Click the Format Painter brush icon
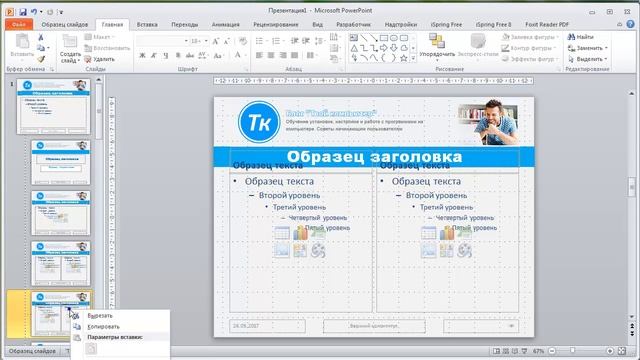Image resolution: width=640 pixels, height=360 pixels. [40, 59]
